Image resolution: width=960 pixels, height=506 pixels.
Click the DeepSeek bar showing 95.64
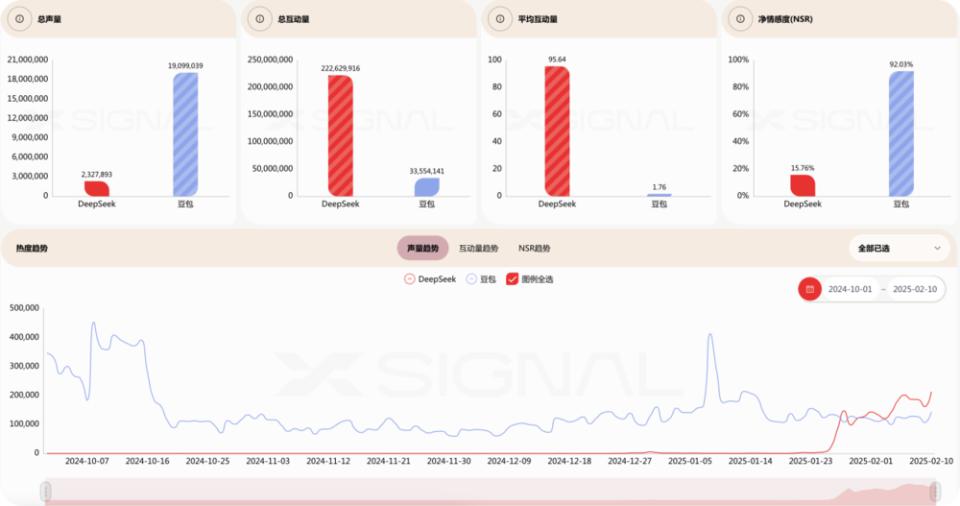click(557, 131)
